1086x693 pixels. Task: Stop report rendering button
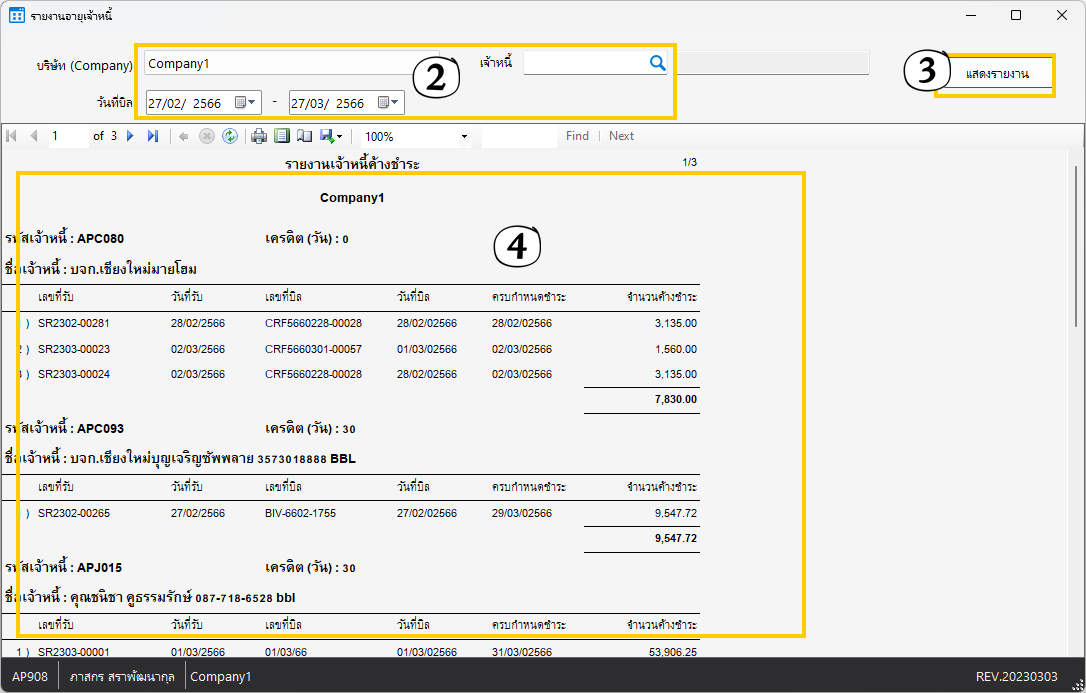pyautogui.click(x=207, y=136)
